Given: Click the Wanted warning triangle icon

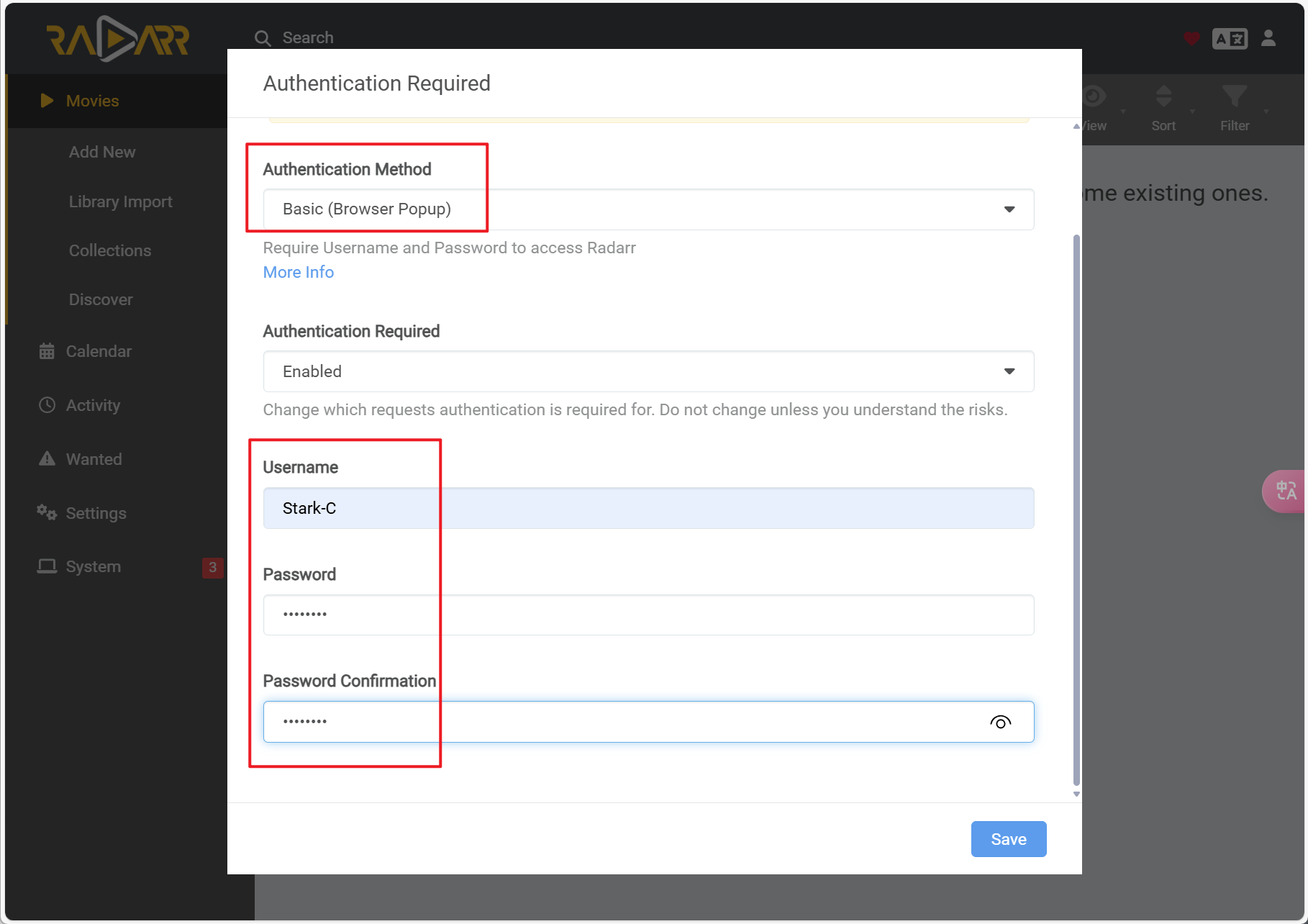Looking at the screenshot, I should click(x=47, y=458).
